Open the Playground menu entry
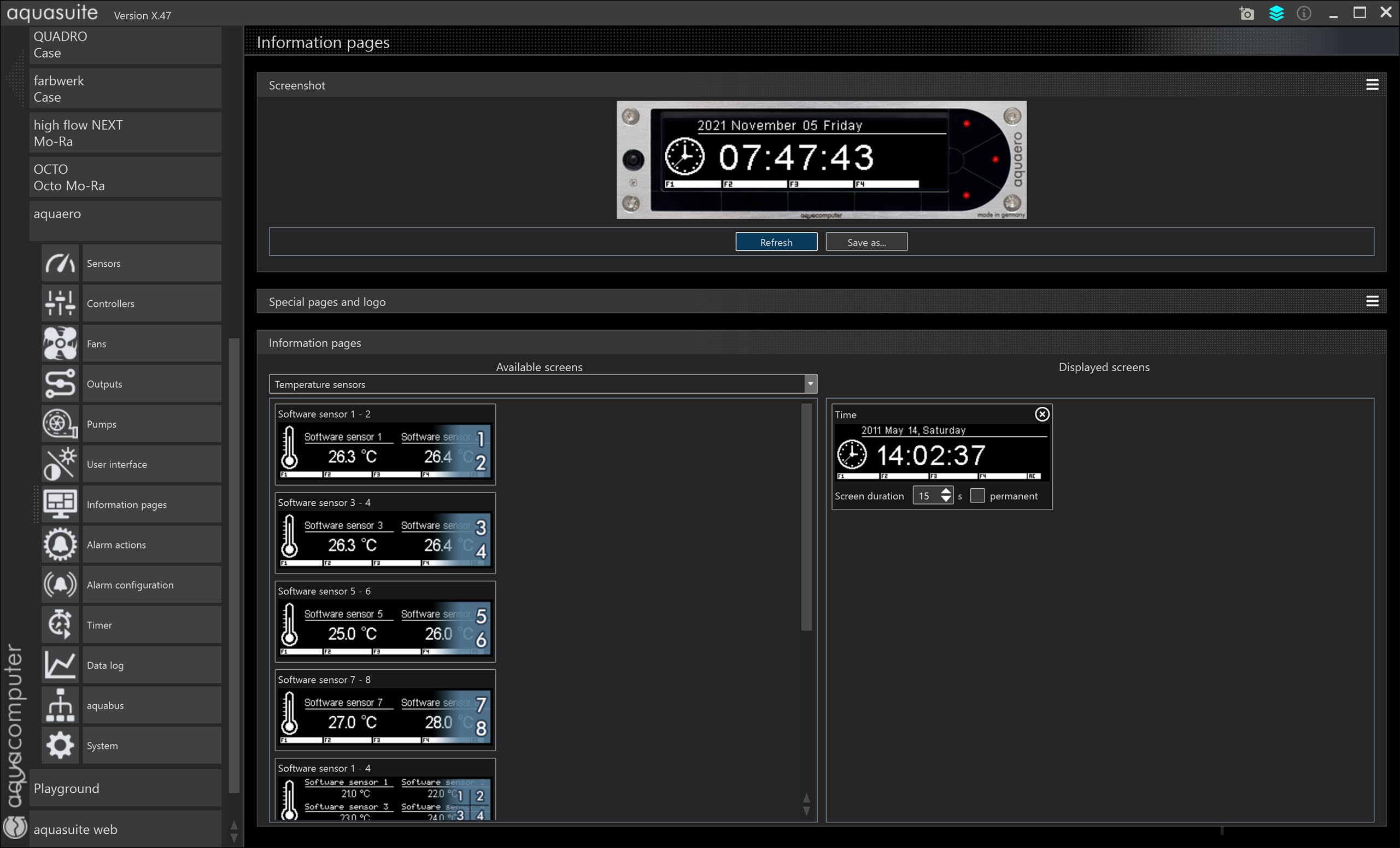The width and height of the screenshot is (1400, 848). [125, 788]
